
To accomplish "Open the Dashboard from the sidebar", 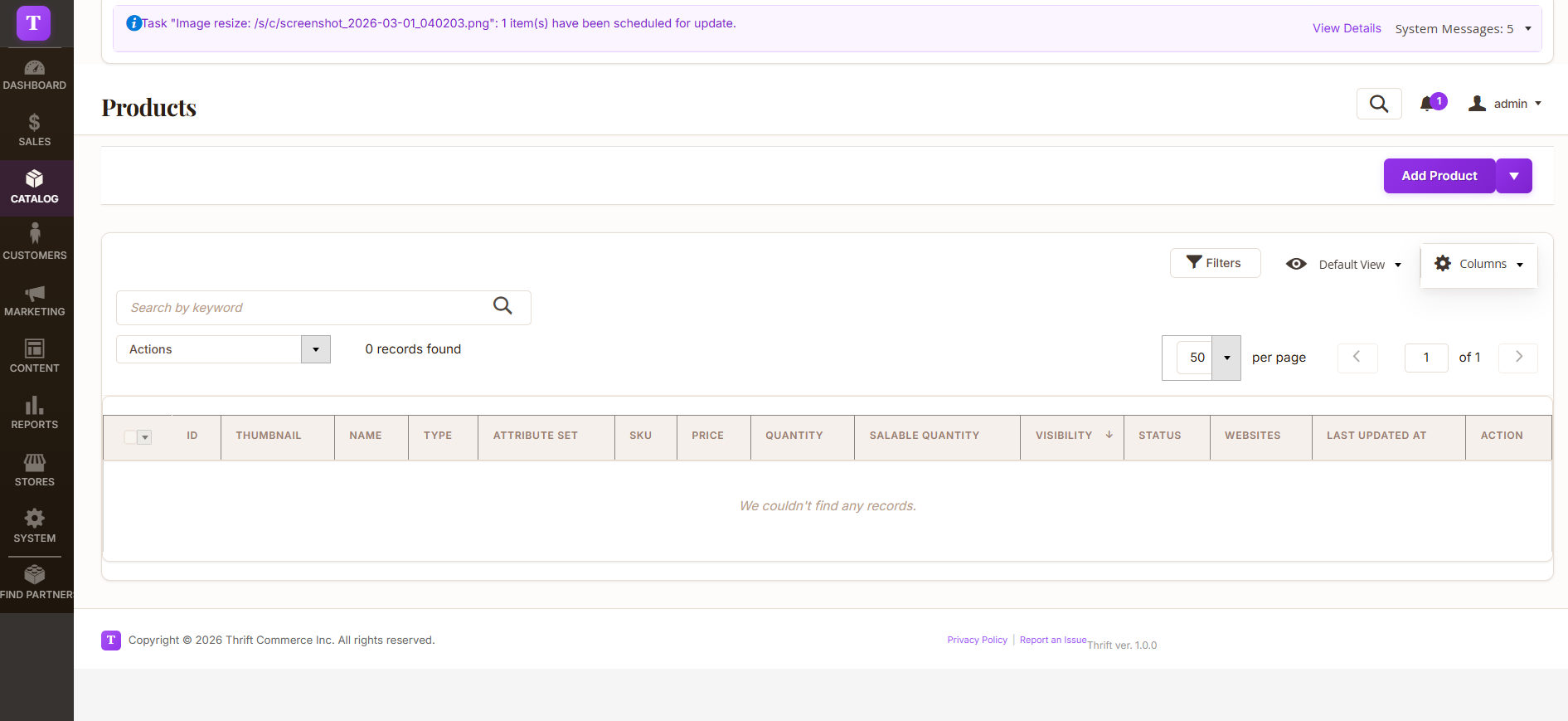I will click(x=35, y=75).
